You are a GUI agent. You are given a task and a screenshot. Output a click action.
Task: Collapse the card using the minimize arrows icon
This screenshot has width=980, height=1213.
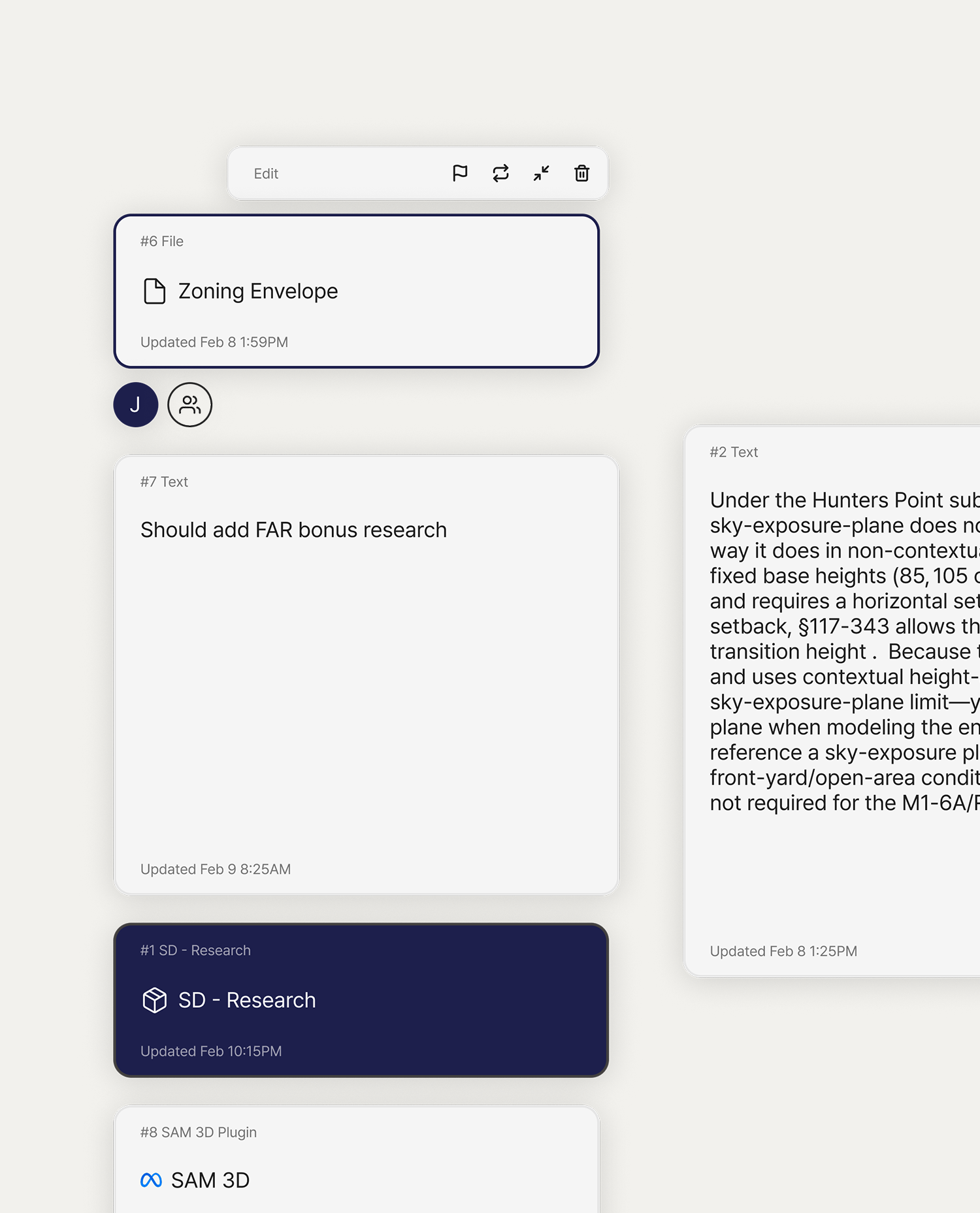point(541,173)
